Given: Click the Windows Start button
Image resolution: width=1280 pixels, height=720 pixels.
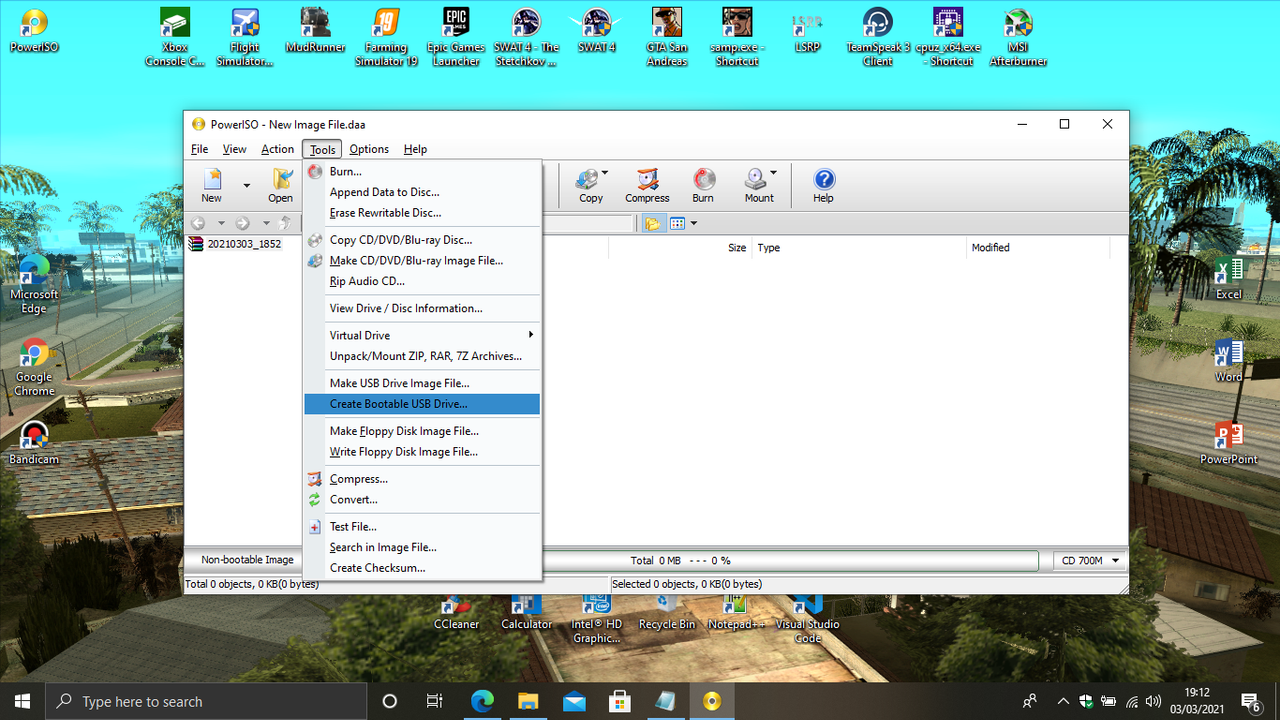Looking at the screenshot, I should pyautogui.click(x=22, y=701).
